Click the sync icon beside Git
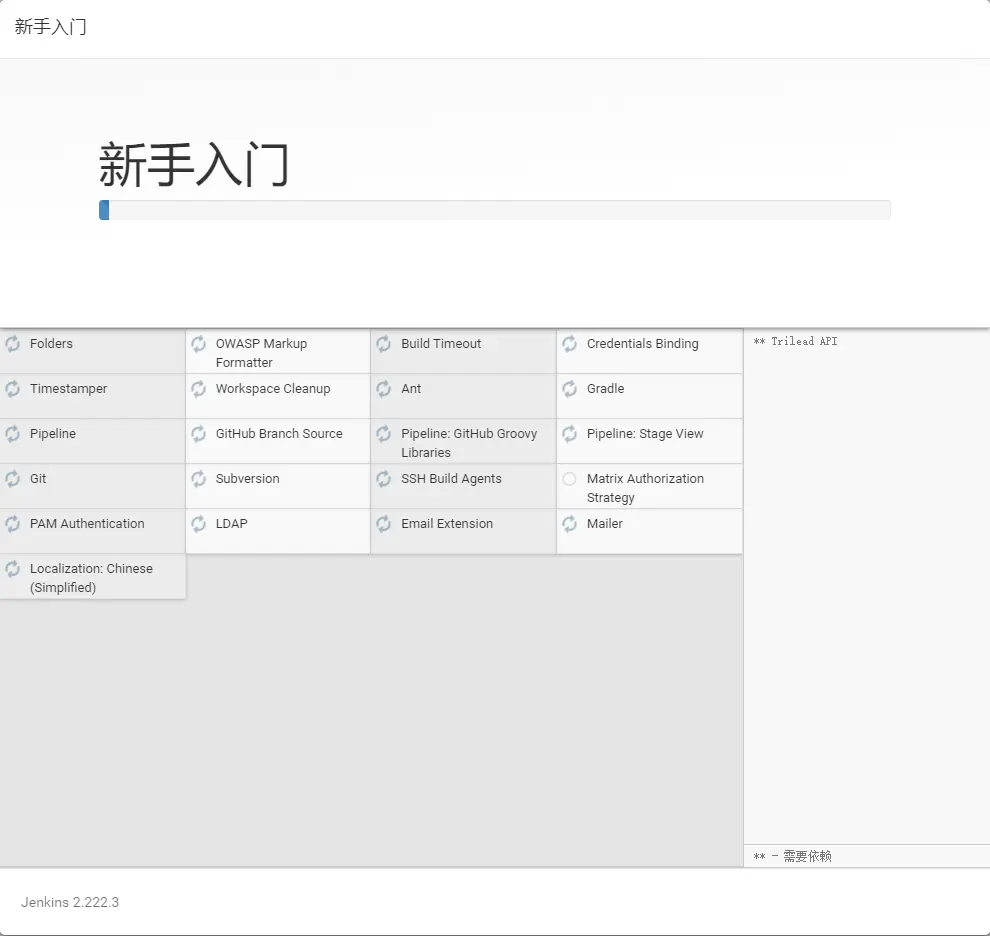 [x=13, y=479]
